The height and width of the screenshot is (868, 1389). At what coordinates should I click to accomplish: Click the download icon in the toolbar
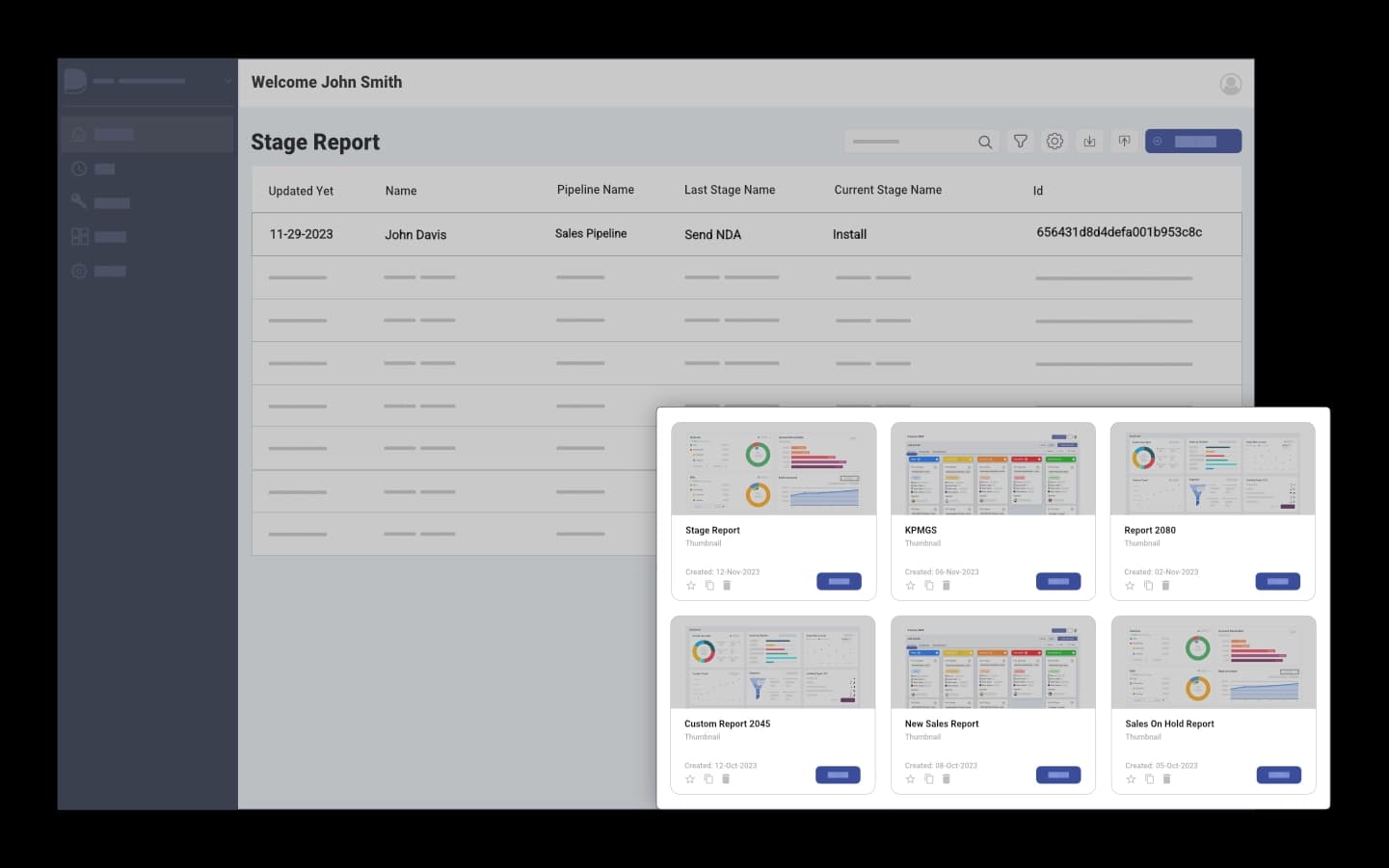[1089, 142]
